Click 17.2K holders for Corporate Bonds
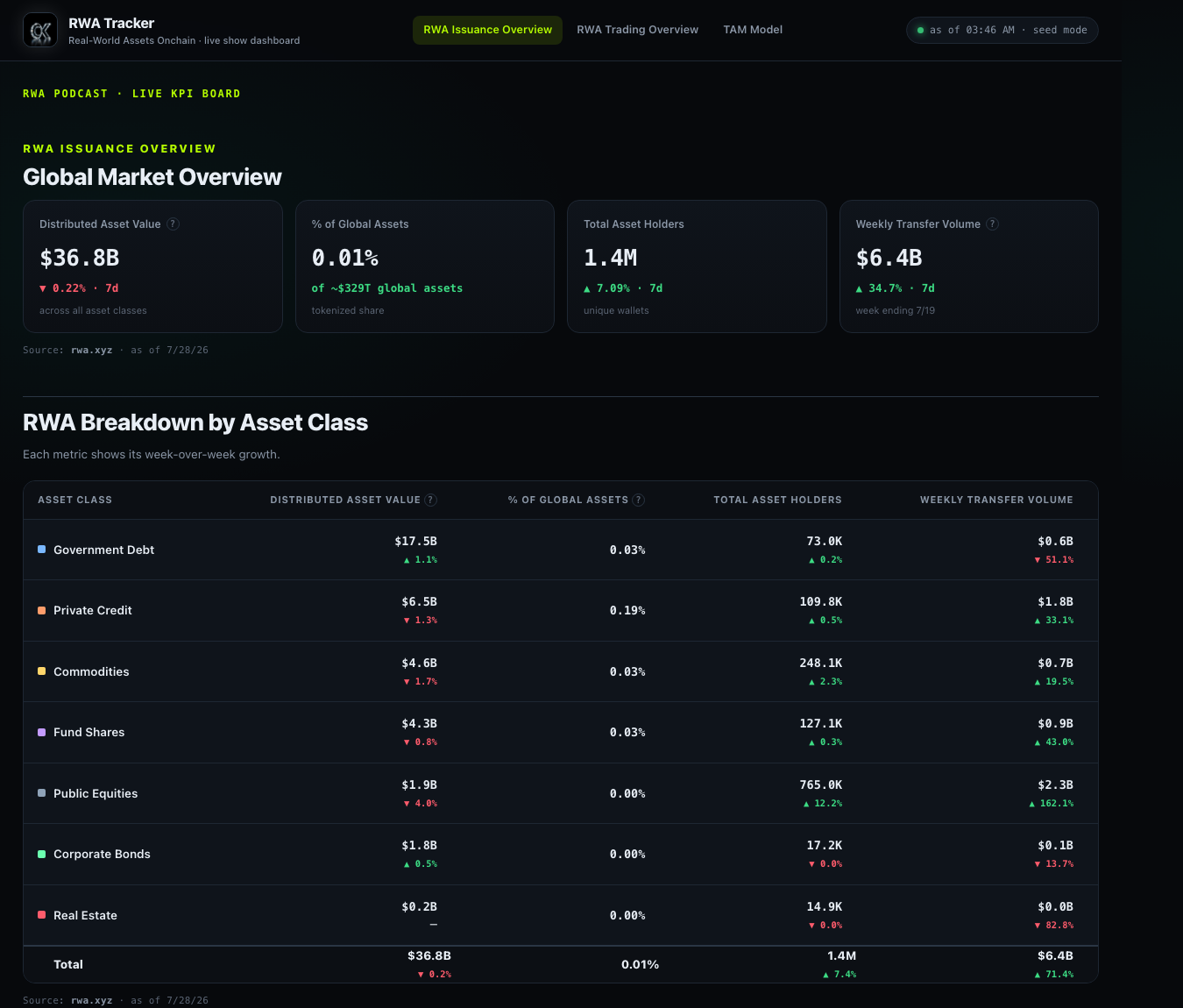 point(825,846)
